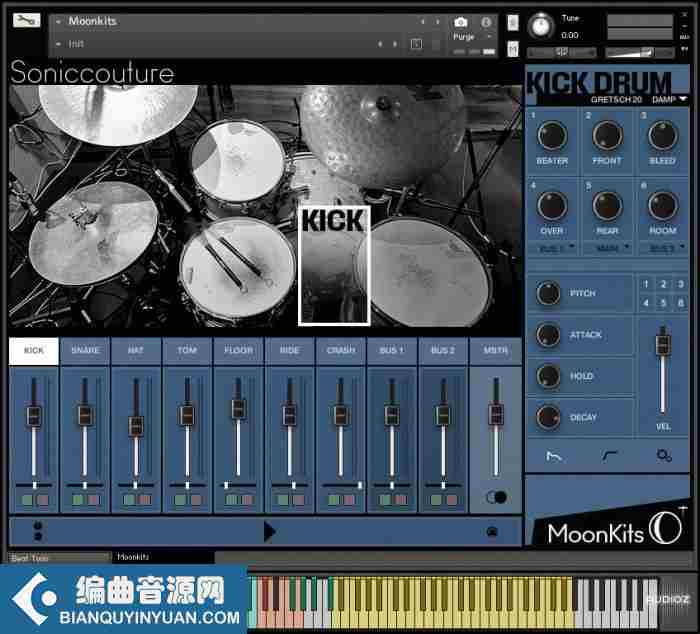Open the Purge dropdown menu
700x634 pixels.
coord(472,37)
